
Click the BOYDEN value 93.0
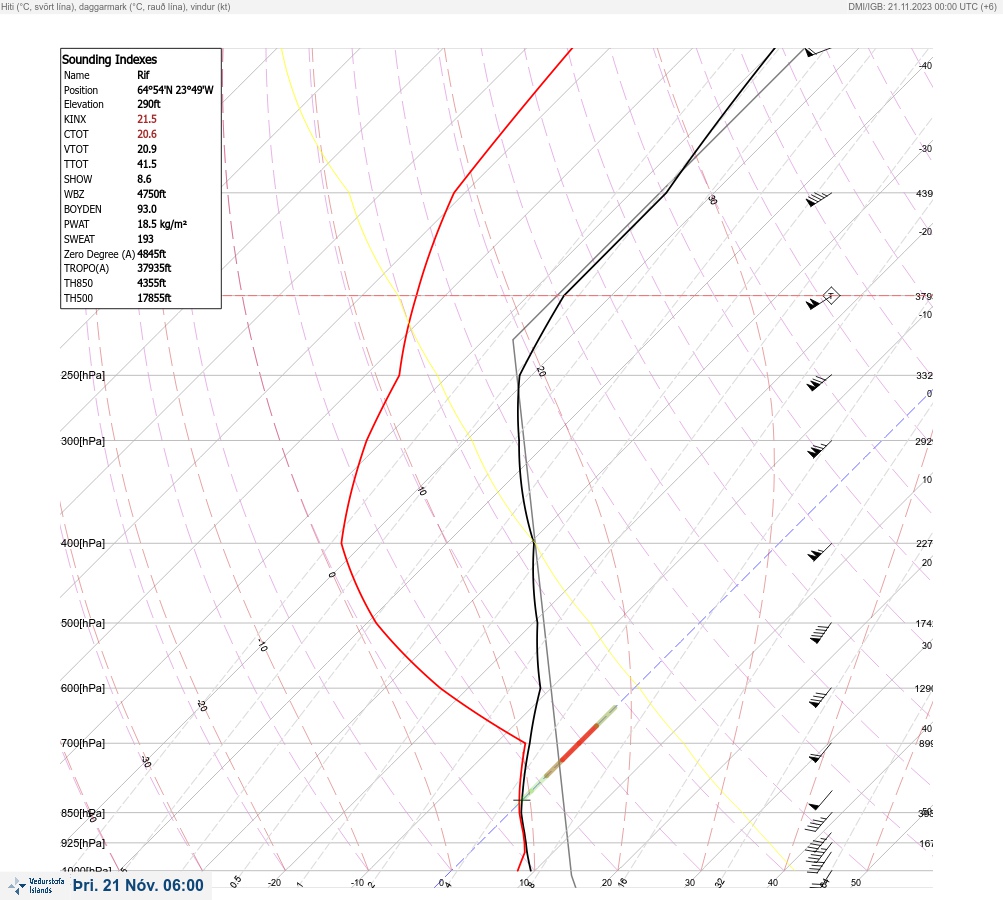coord(147,209)
